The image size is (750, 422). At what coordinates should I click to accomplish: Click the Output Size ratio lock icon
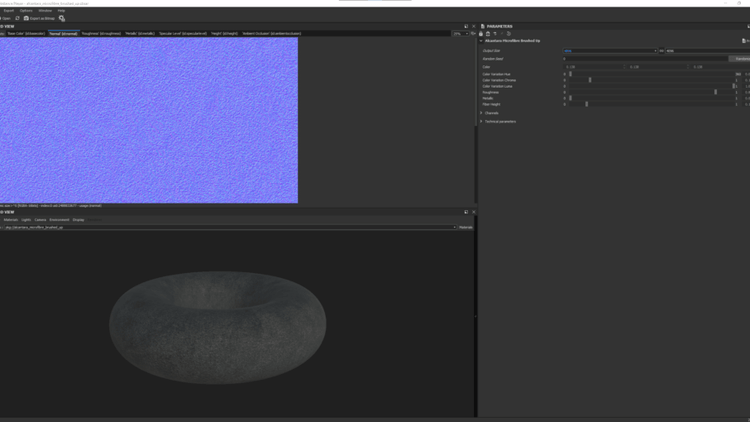[x=661, y=50]
